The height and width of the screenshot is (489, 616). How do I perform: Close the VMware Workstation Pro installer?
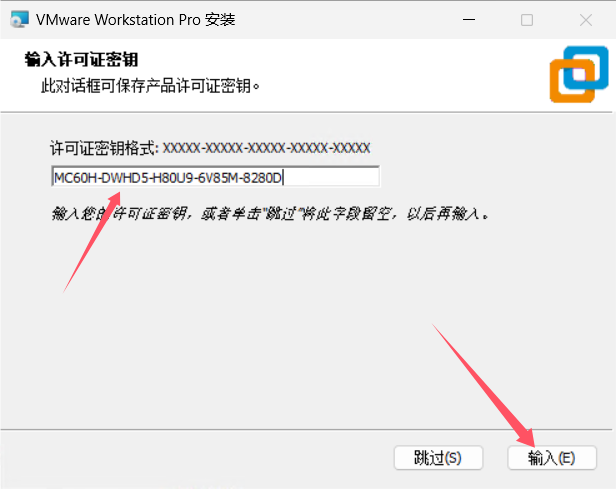click(586, 20)
